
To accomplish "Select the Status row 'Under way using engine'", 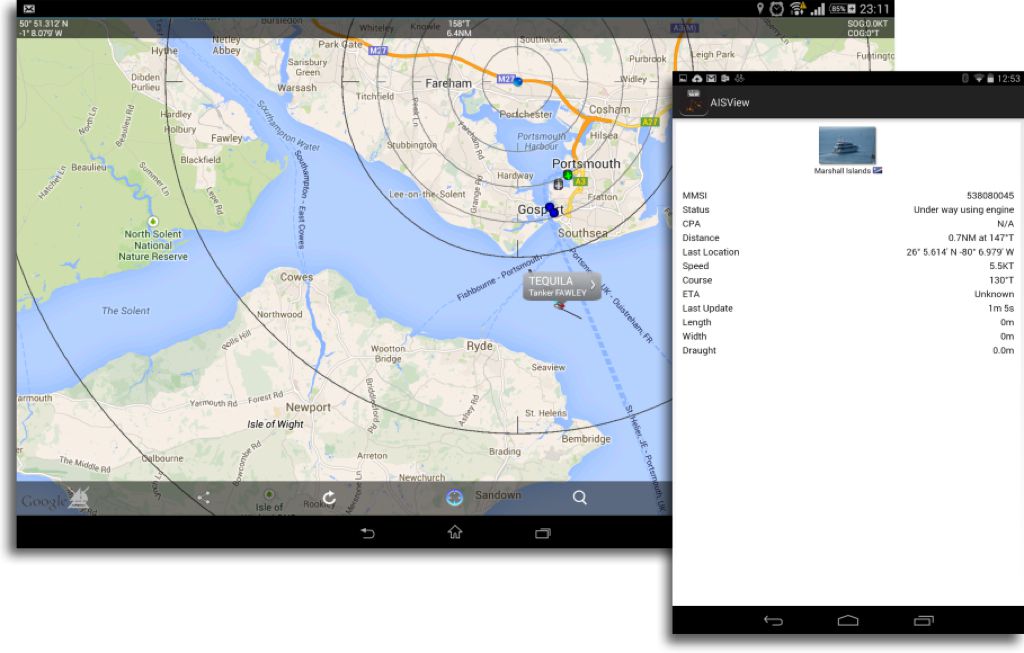I will coord(848,210).
